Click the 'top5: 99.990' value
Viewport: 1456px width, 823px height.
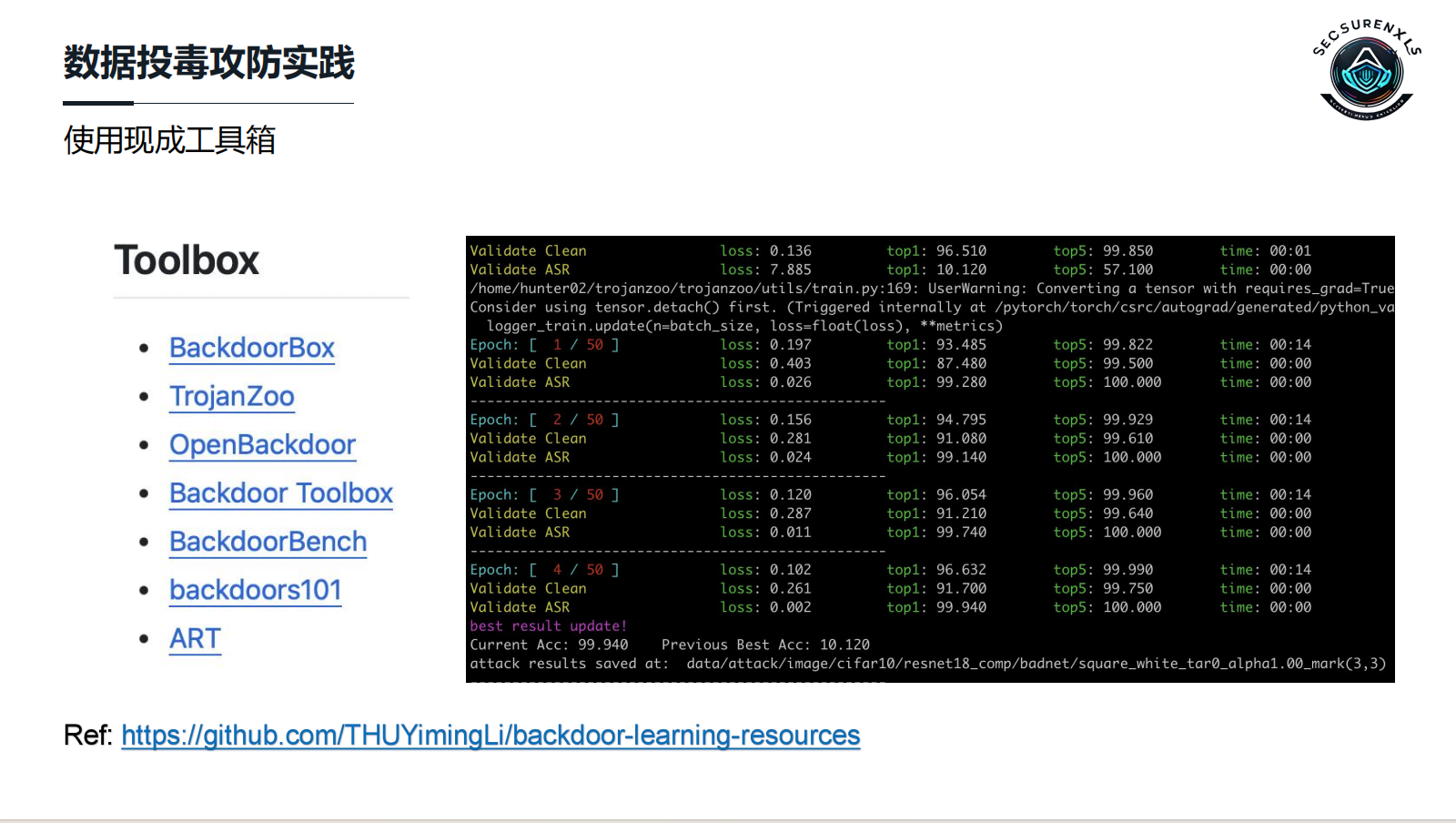[1103, 569]
